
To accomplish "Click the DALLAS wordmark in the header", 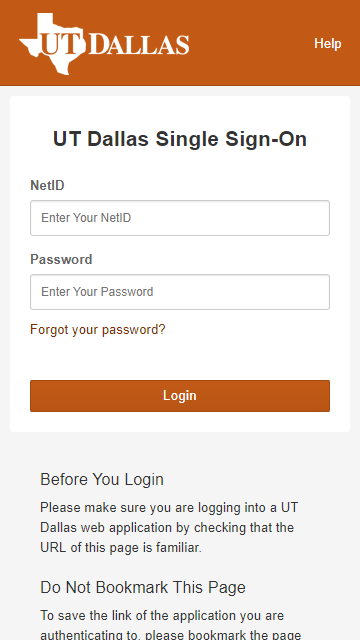I will coord(139,44).
